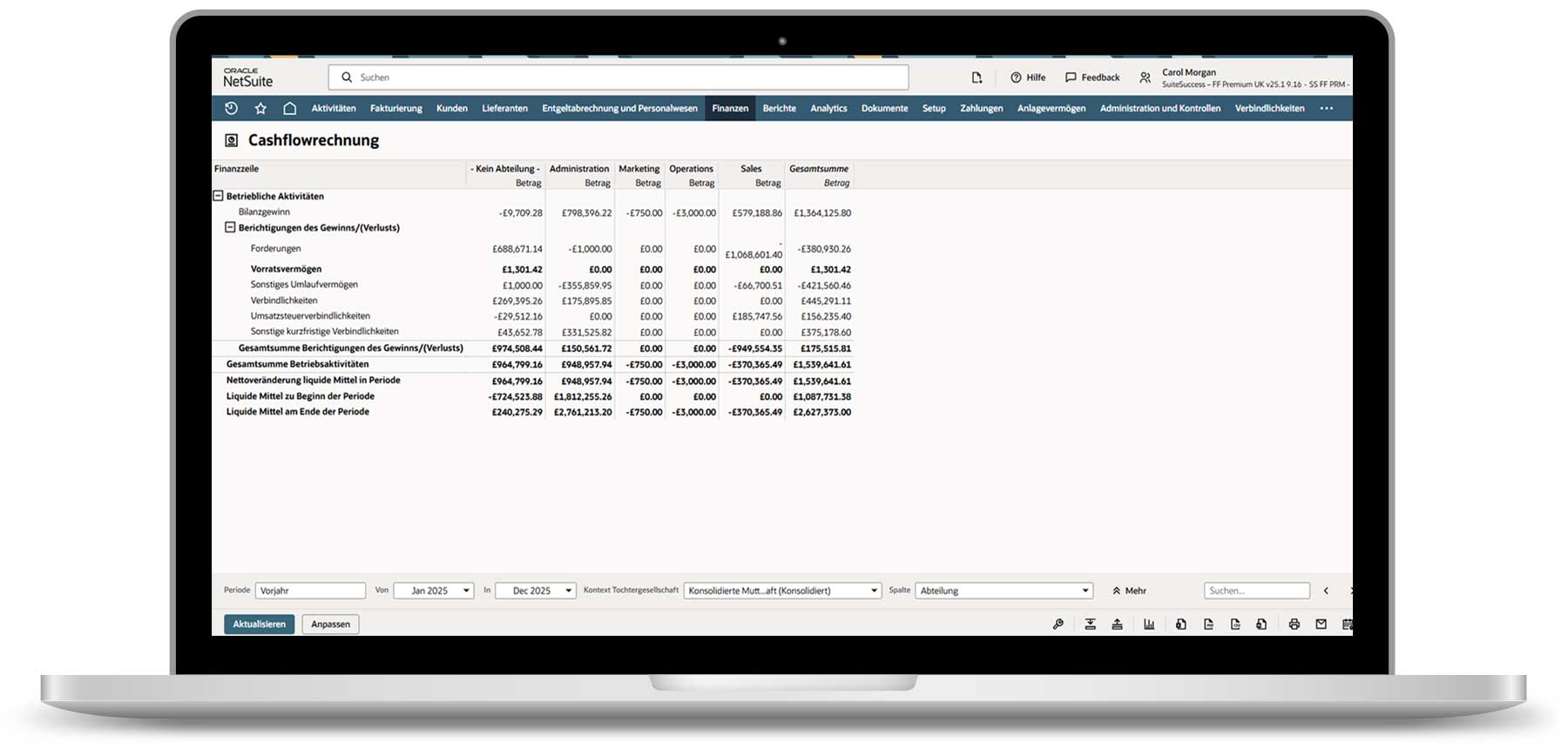Open the Finanzen menu
Image resolution: width=1568 pixels, height=756 pixels.
tap(730, 108)
